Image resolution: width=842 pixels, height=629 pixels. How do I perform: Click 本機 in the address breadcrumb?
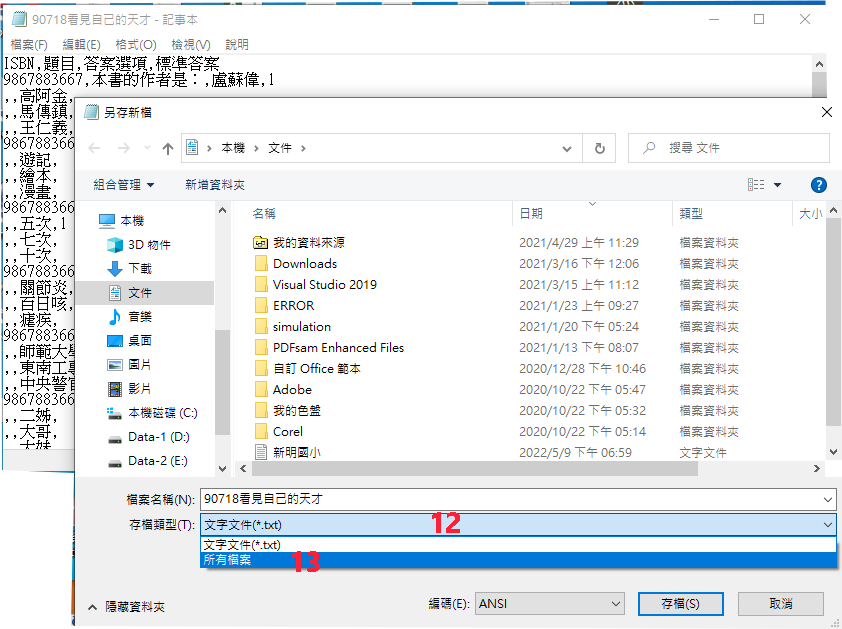tap(233, 148)
